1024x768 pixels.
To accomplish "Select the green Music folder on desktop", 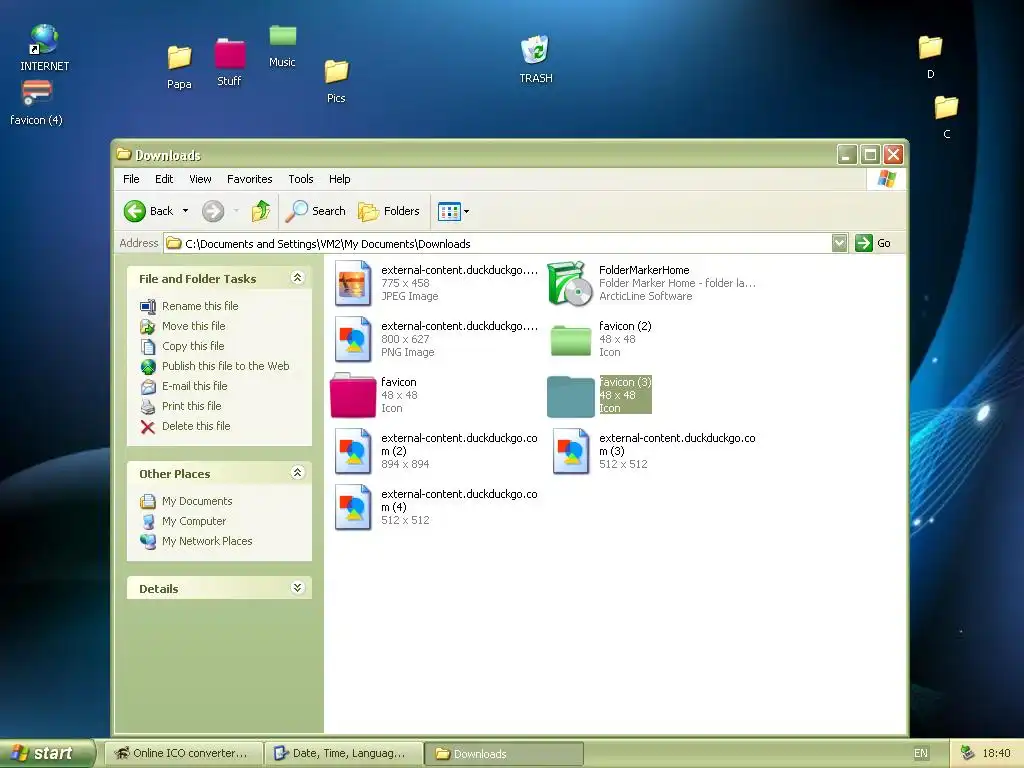I will [x=282, y=46].
